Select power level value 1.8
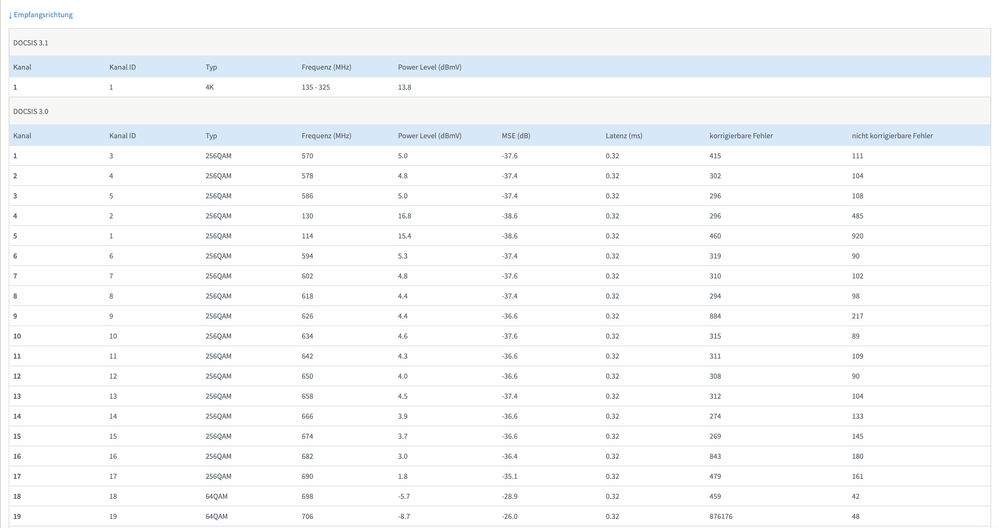Image resolution: width=999 pixels, height=528 pixels. coord(403,476)
